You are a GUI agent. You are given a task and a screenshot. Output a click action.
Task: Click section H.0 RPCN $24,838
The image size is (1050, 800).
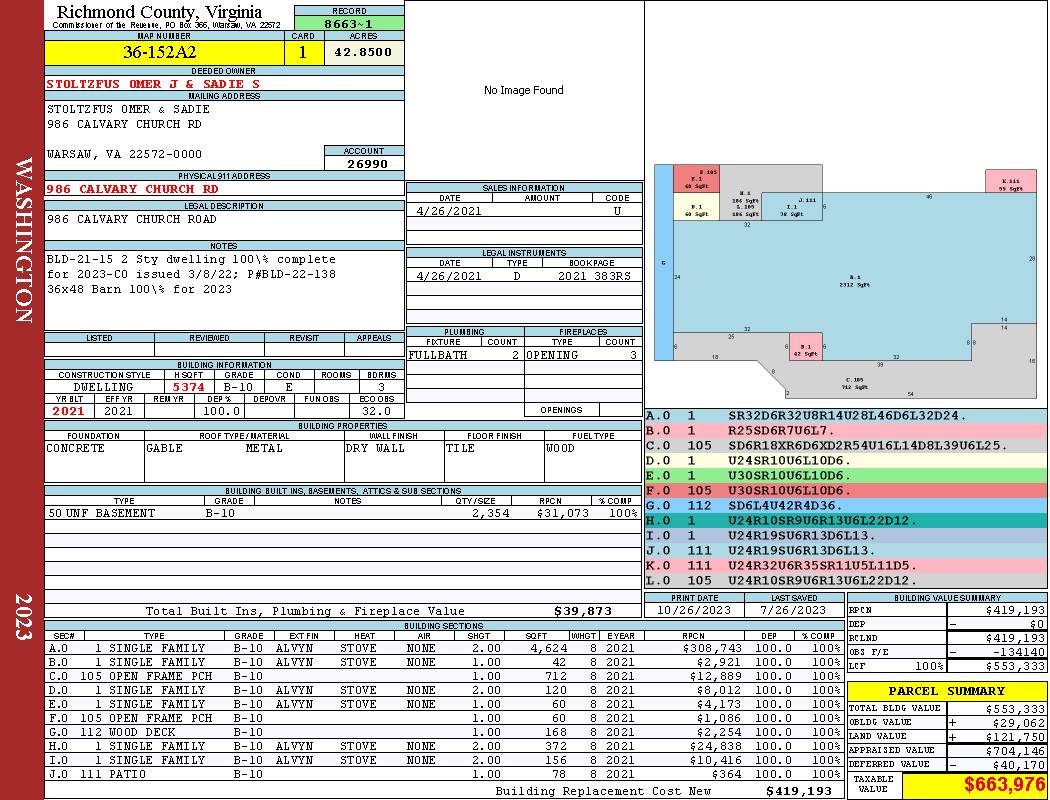click(715, 746)
